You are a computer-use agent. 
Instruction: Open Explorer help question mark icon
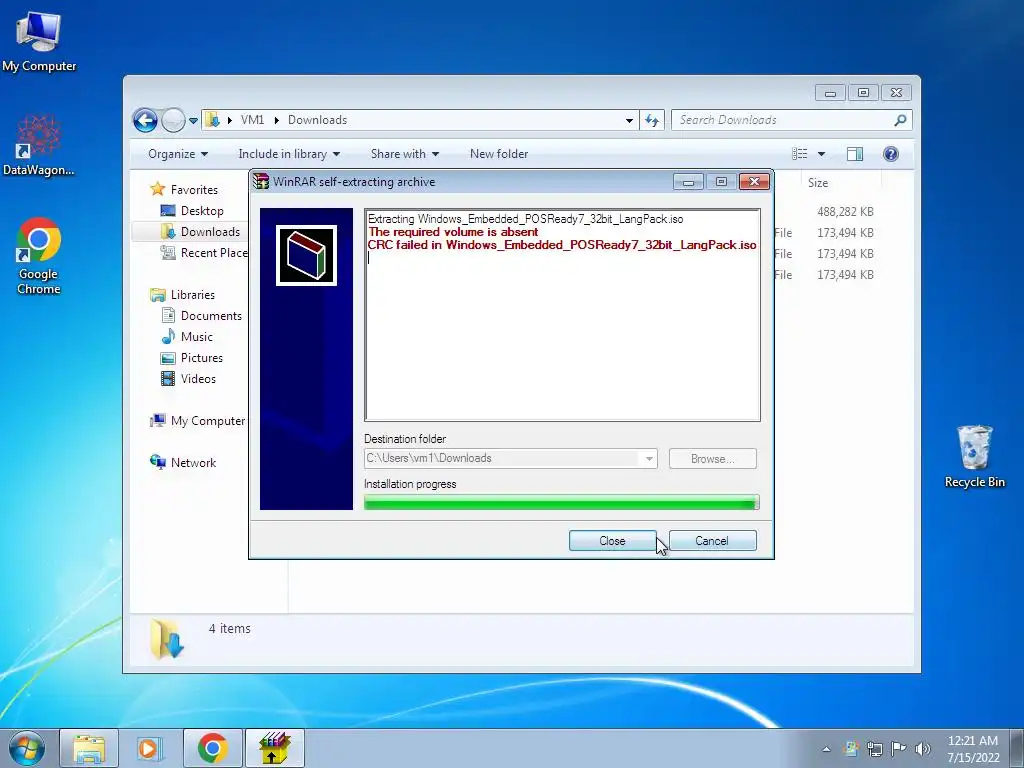pyautogui.click(x=891, y=154)
